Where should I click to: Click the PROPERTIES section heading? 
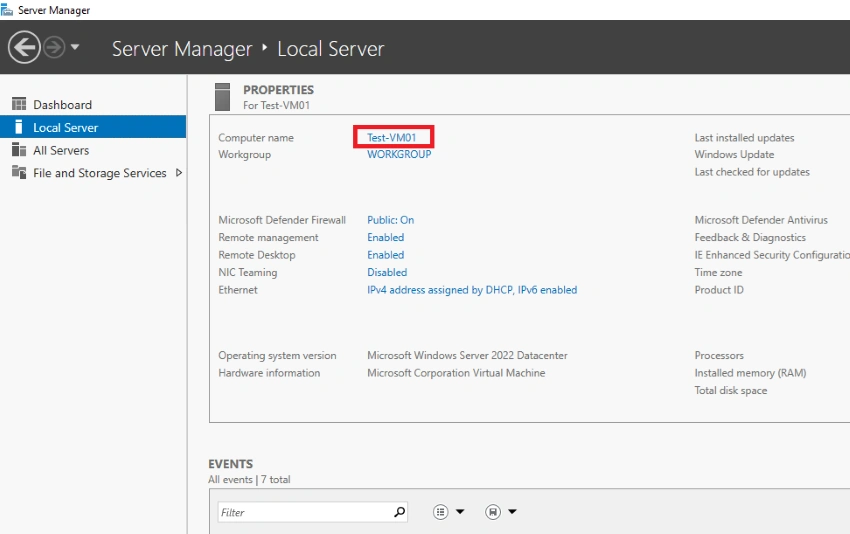point(278,89)
